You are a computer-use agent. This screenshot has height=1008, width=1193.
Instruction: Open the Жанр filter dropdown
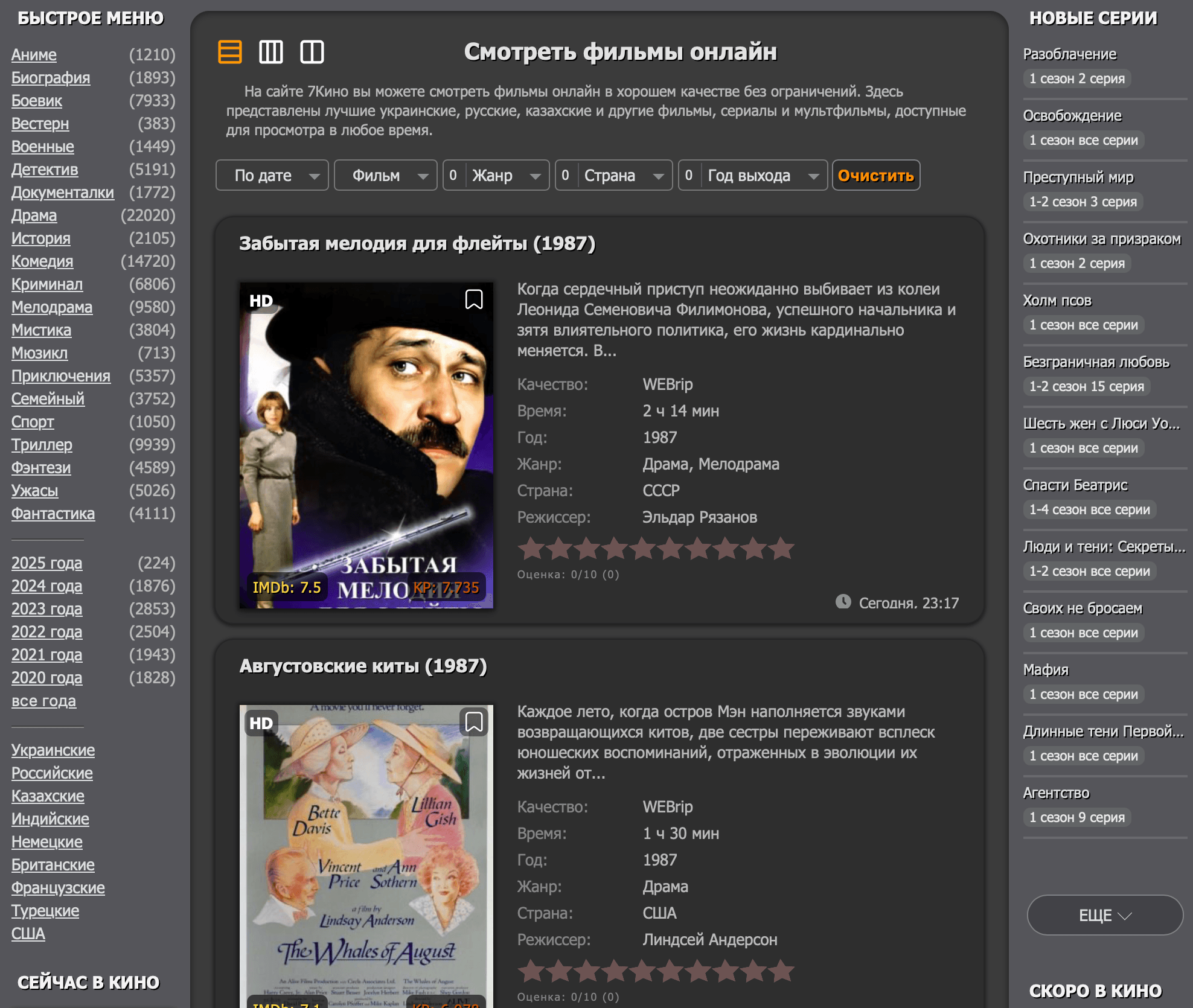pos(496,175)
